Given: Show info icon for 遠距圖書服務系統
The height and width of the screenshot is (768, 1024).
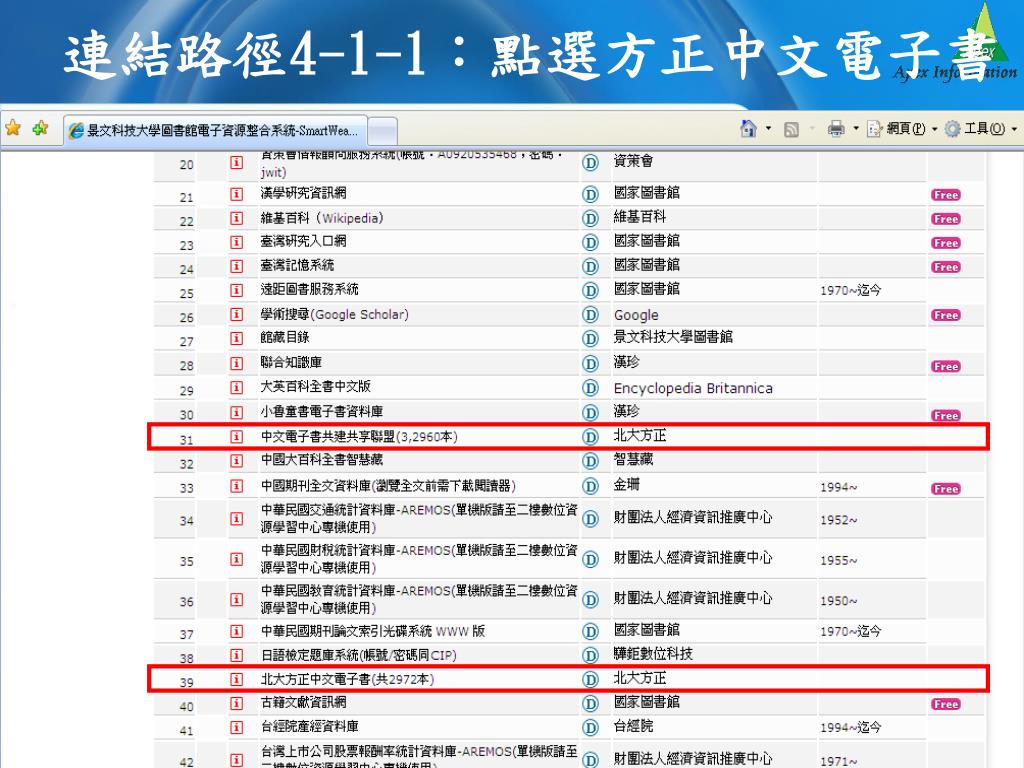Looking at the screenshot, I should 236,291.
